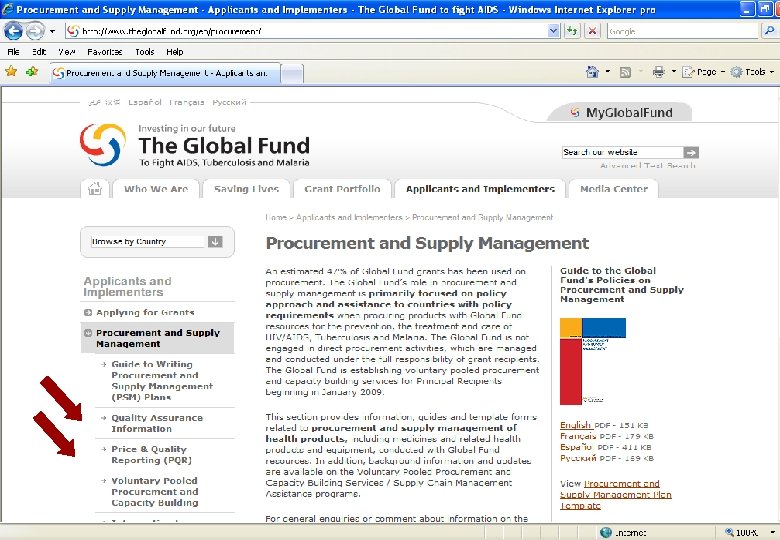Image resolution: width=780 pixels, height=540 pixels.
Task: Open Applying for Grants sidebar item
Action: tap(145, 312)
